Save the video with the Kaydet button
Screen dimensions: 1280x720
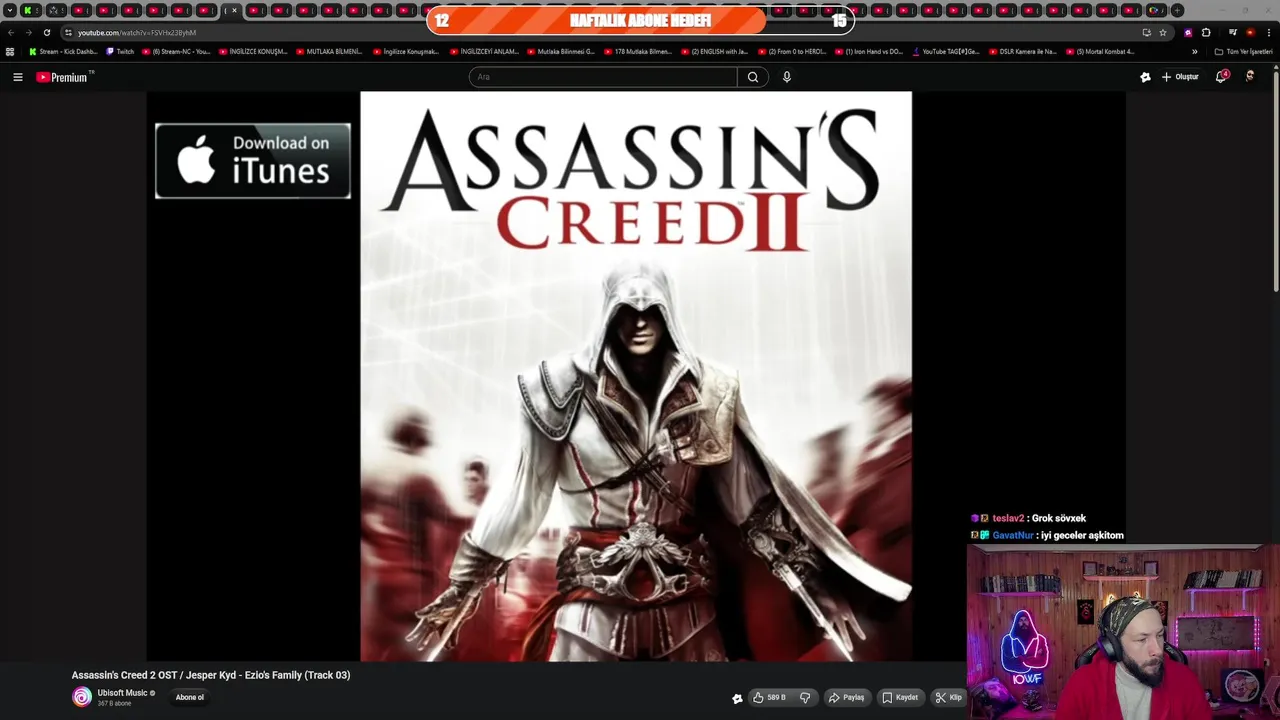pos(899,697)
